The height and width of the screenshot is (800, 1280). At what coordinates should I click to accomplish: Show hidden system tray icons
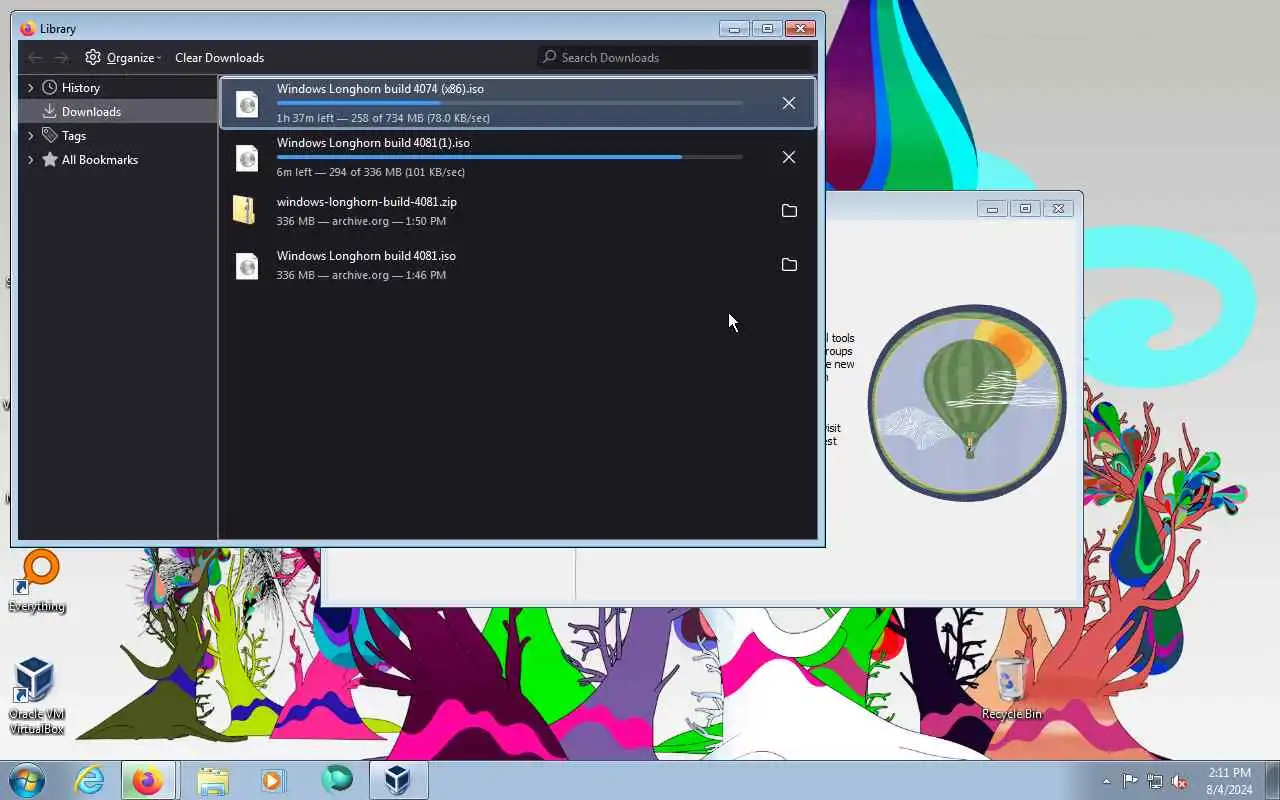1106,781
